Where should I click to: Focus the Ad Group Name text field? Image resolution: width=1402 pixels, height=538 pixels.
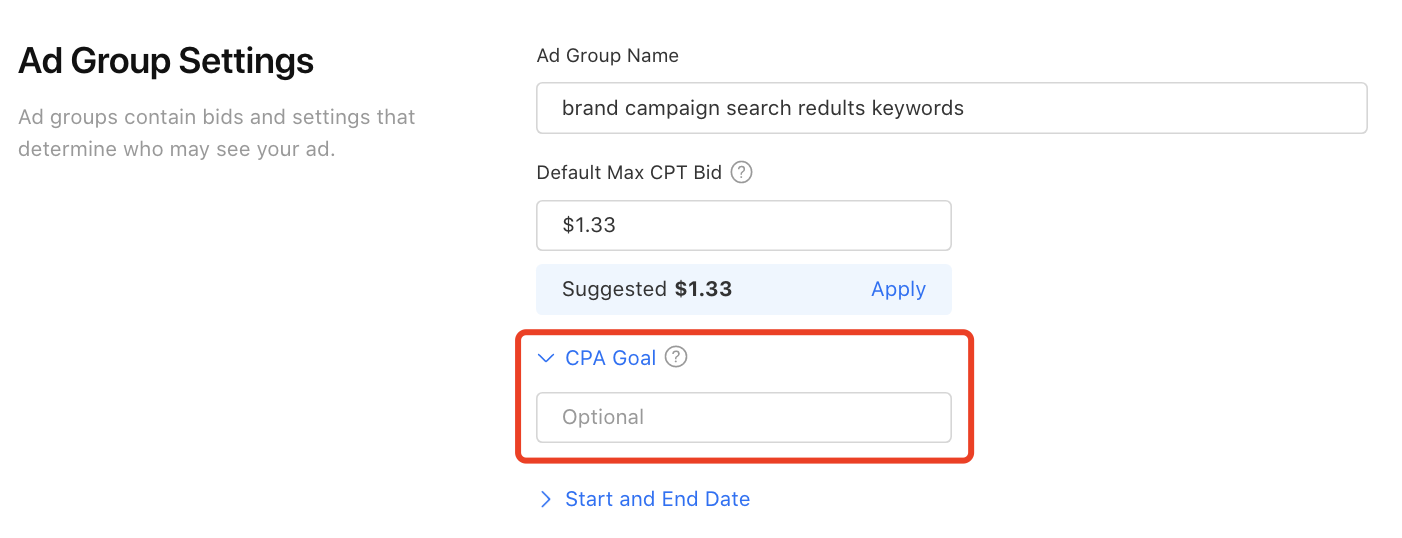click(952, 108)
